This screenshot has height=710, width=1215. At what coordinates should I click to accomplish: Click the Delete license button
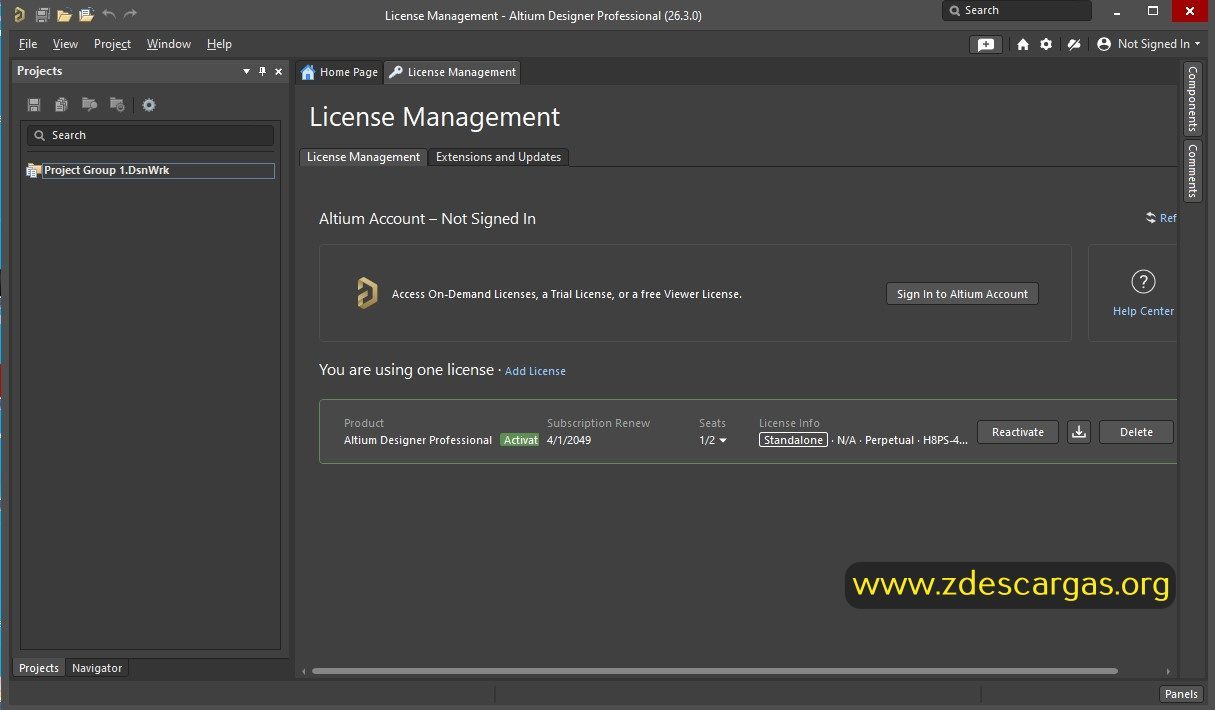click(x=1136, y=432)
